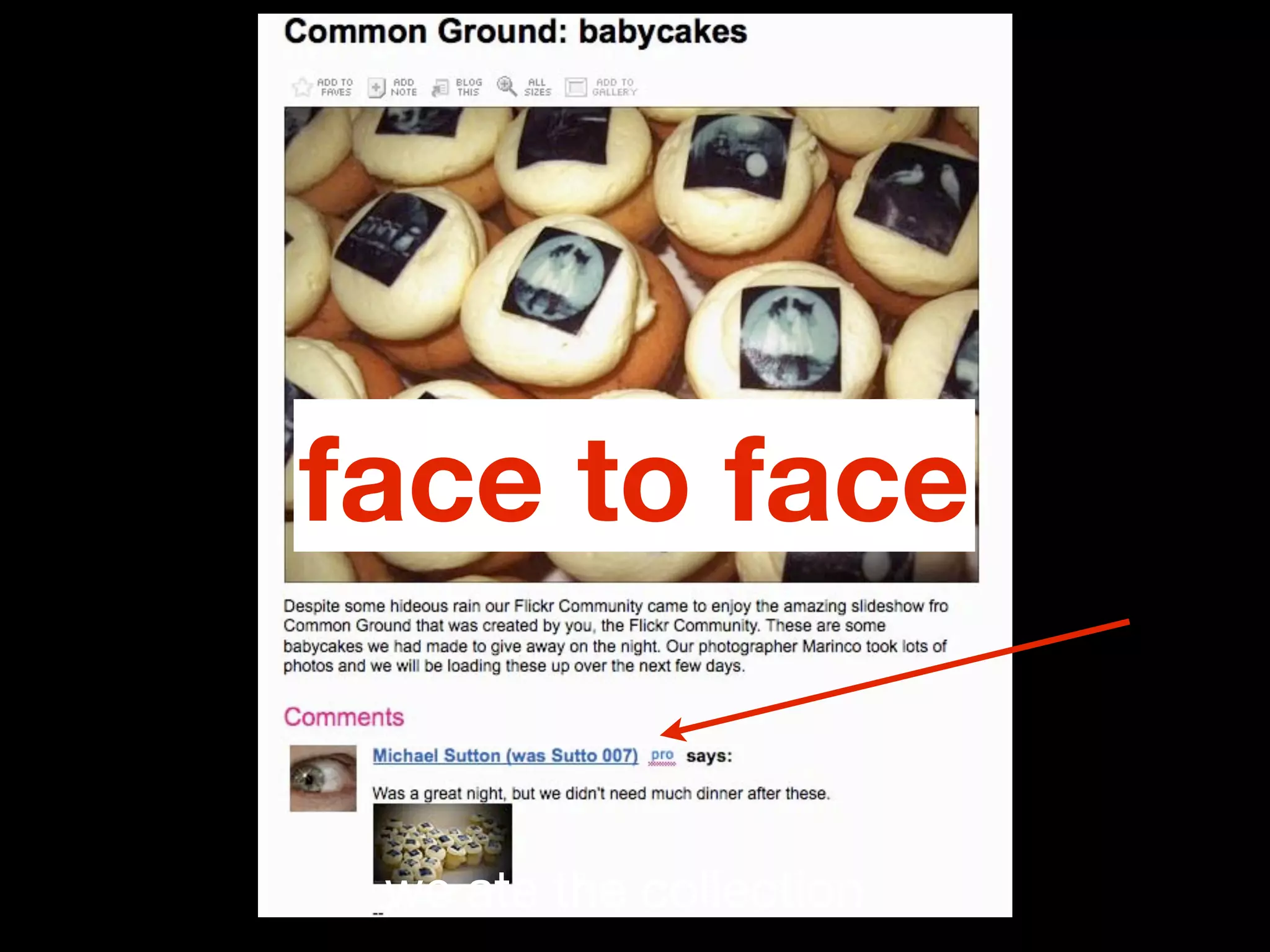The width and height of the screenshot is (1270, 952).
Task: Click the pro badge next to commenter name
Action: pos(662,756)
